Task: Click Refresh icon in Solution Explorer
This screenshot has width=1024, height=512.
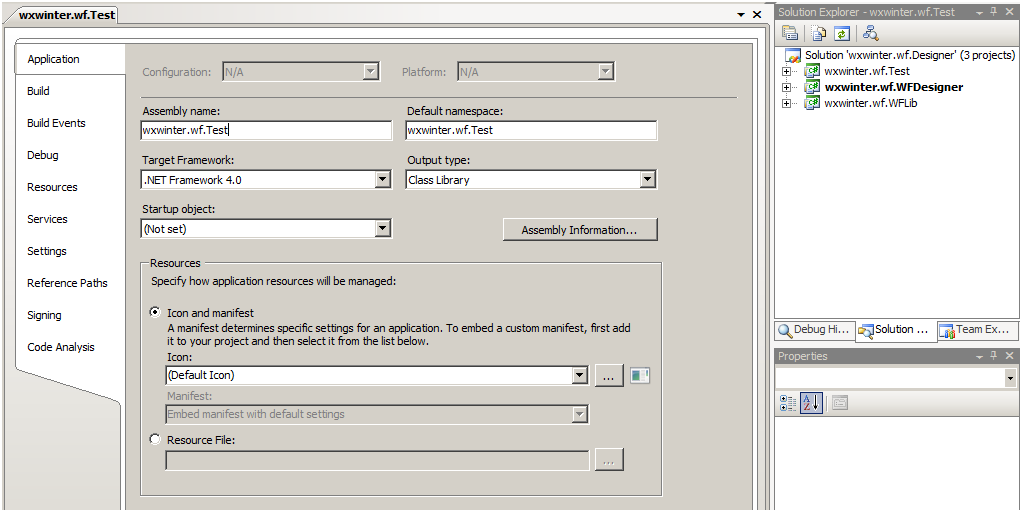Action: [842, 33]
